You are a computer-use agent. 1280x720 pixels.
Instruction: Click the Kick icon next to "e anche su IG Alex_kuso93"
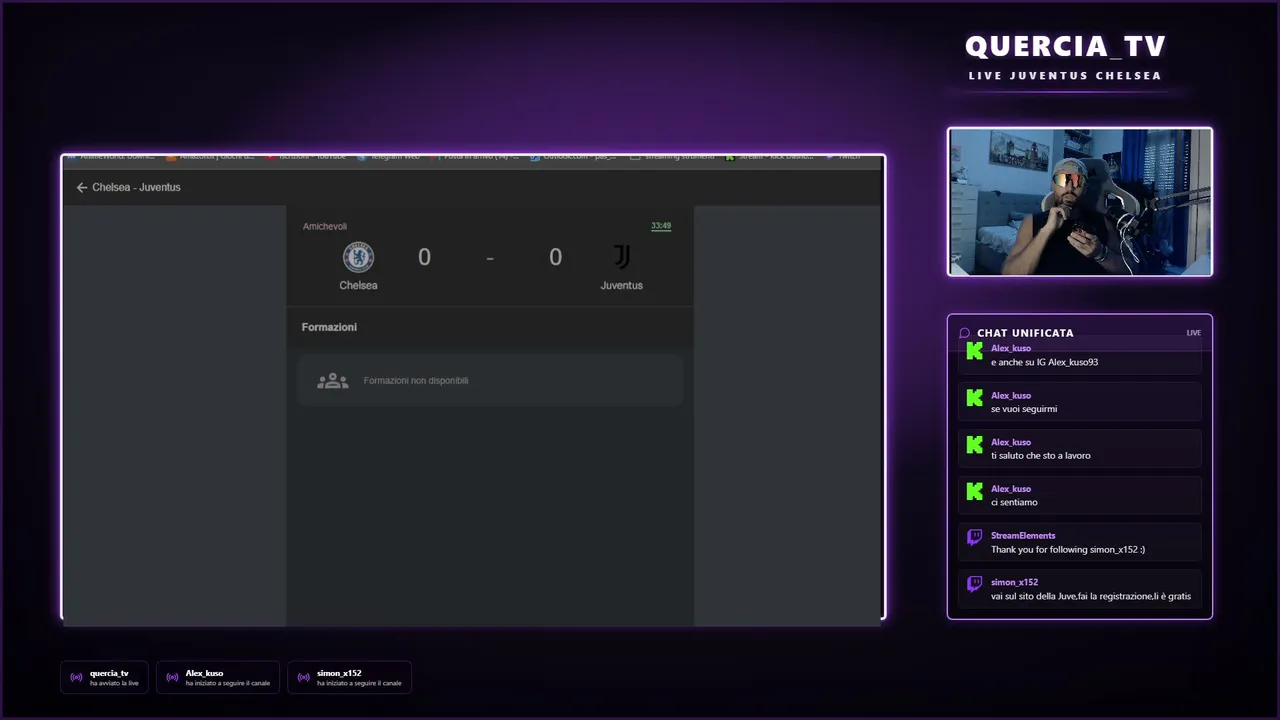(x=975, y=351)
